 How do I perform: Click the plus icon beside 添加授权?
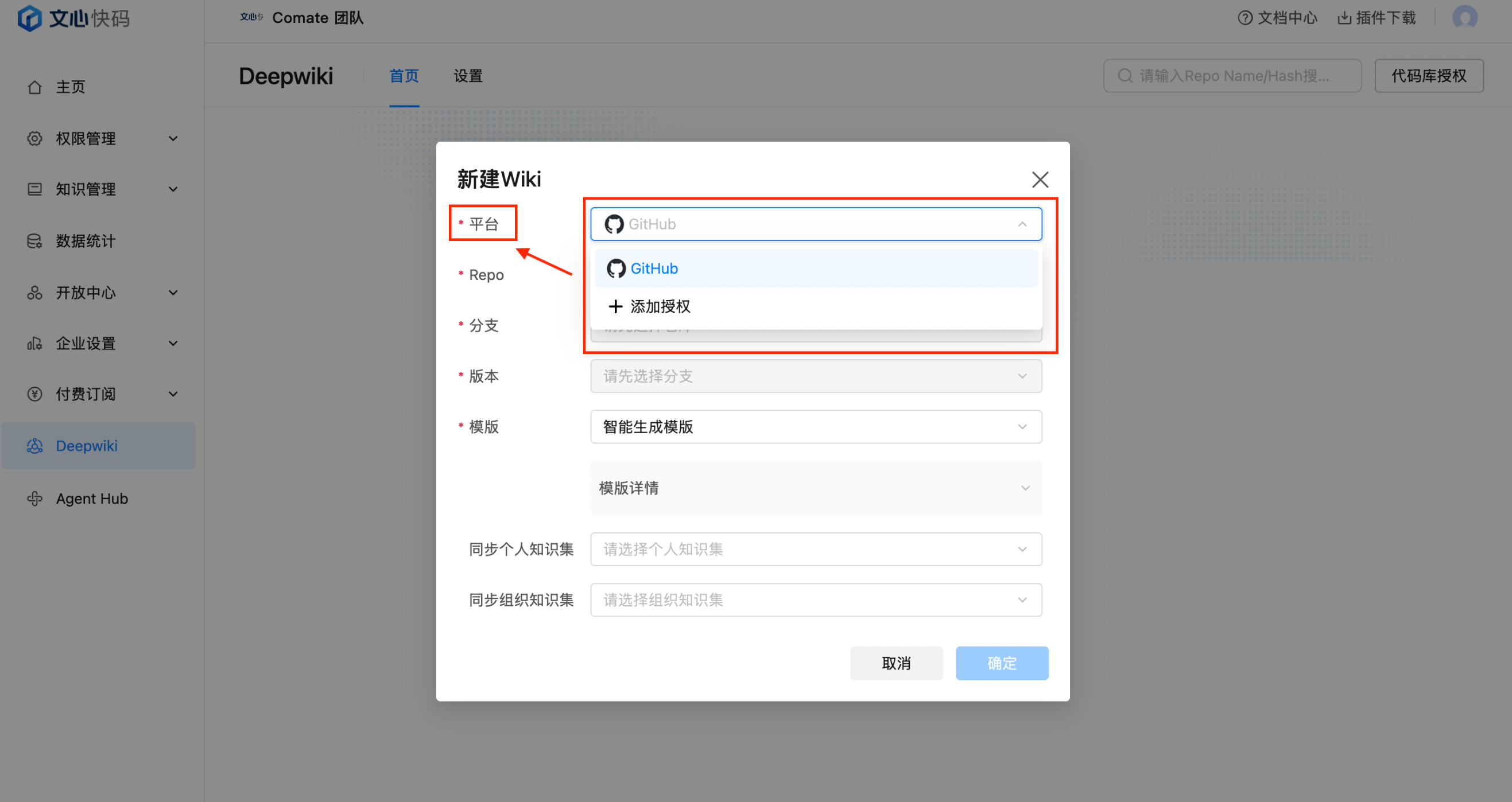pos(615,306)
